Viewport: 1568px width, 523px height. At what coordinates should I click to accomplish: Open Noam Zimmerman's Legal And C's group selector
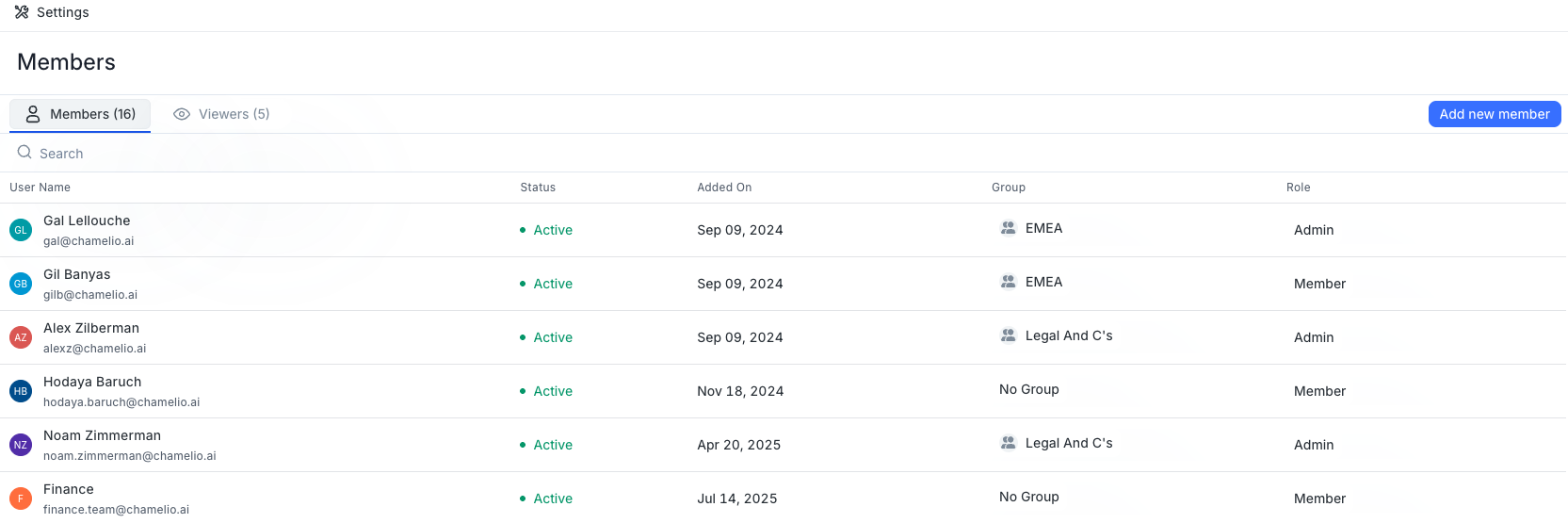[1068, 443]
